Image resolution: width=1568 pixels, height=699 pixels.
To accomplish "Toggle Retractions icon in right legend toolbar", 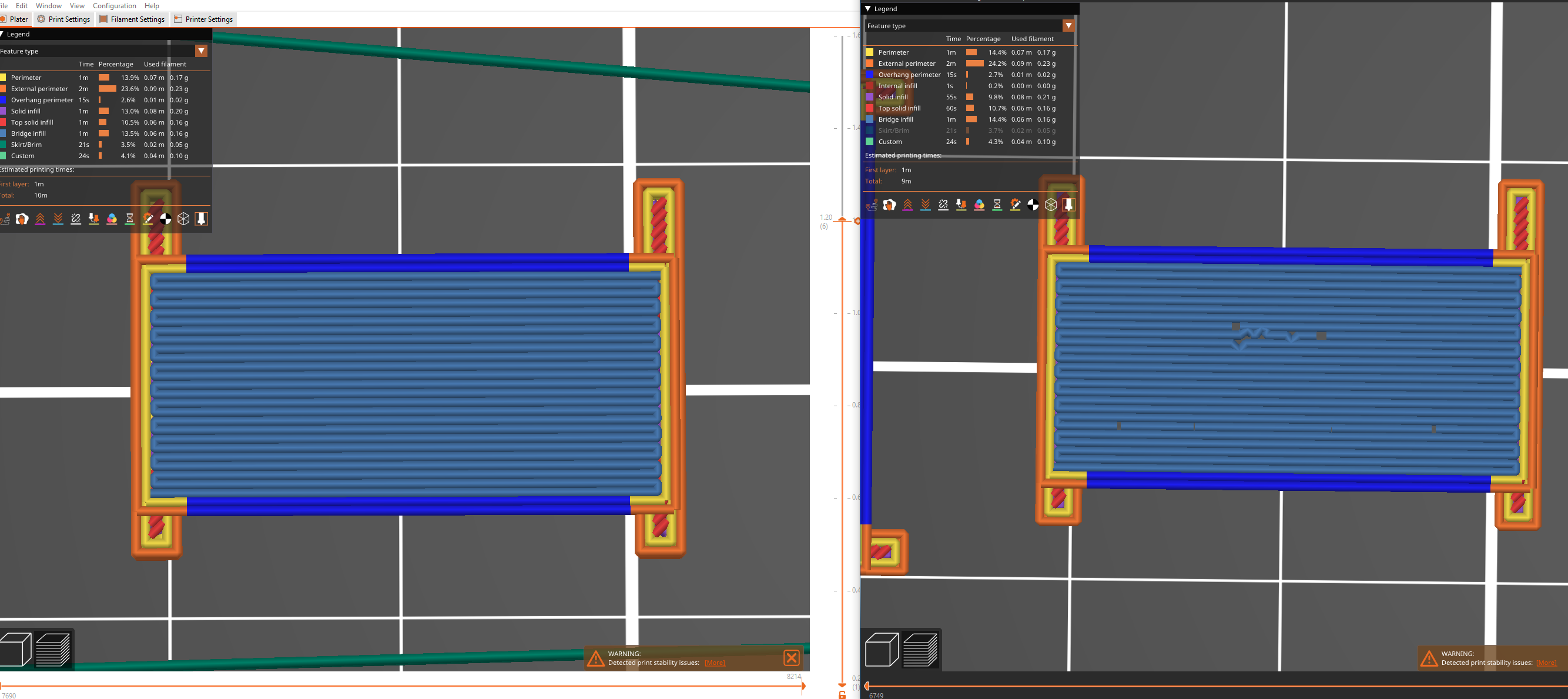I will coord(907,205).
